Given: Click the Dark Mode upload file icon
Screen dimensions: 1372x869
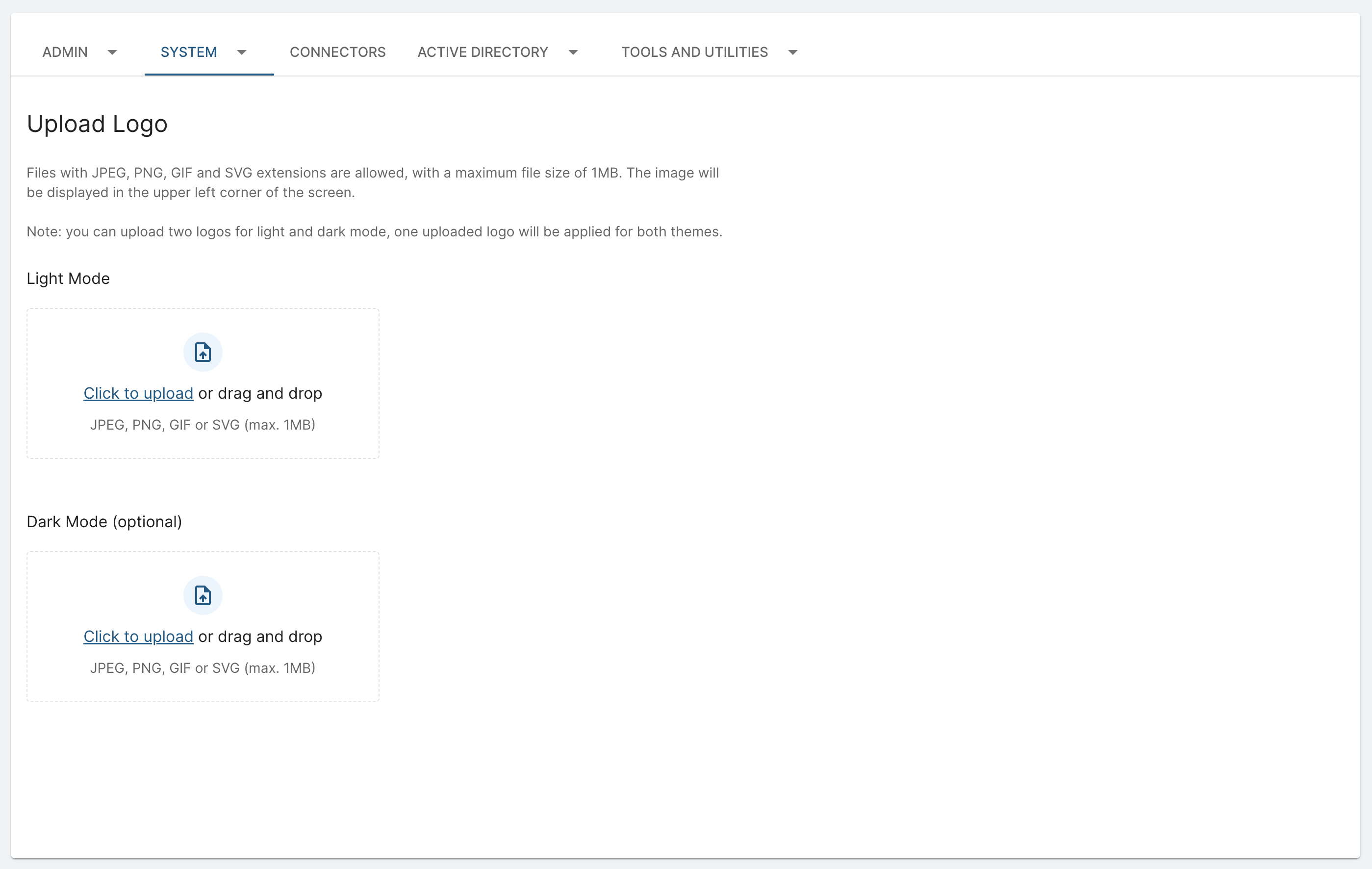Looking at the screenshot, I should (x=203, y=595).
